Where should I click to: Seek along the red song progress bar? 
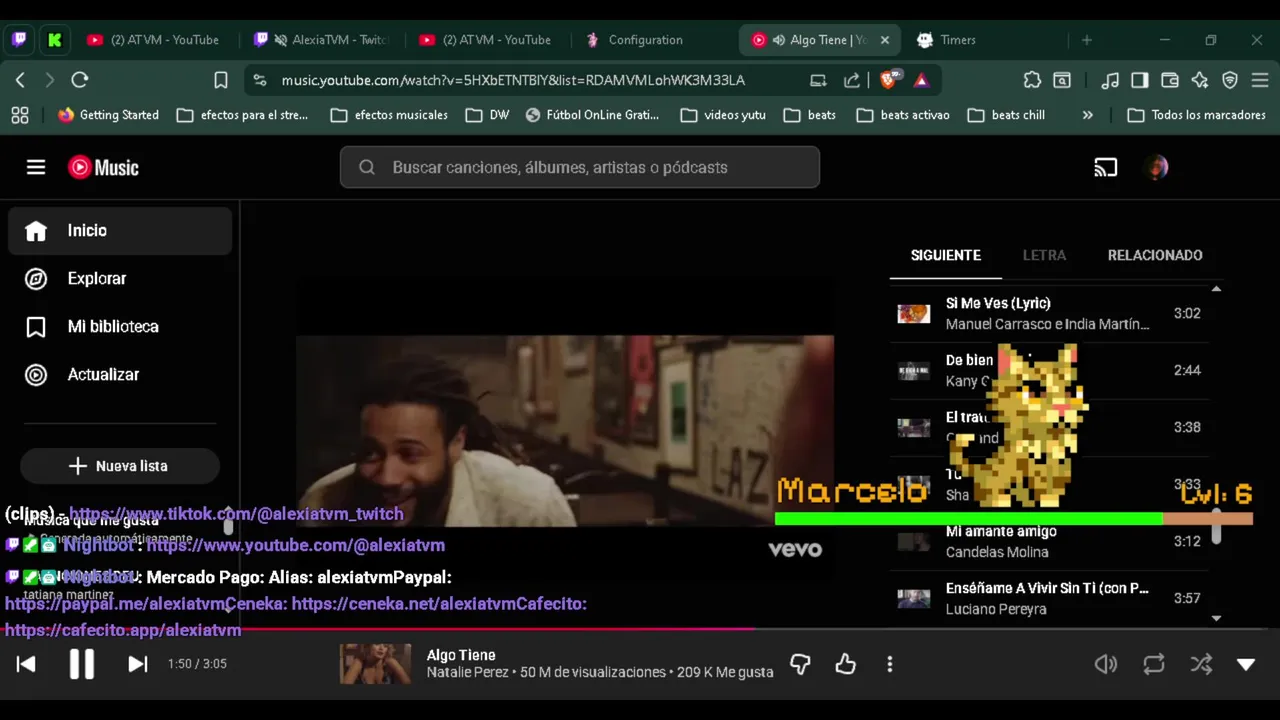pyautogui.click(x=640, y=629)
